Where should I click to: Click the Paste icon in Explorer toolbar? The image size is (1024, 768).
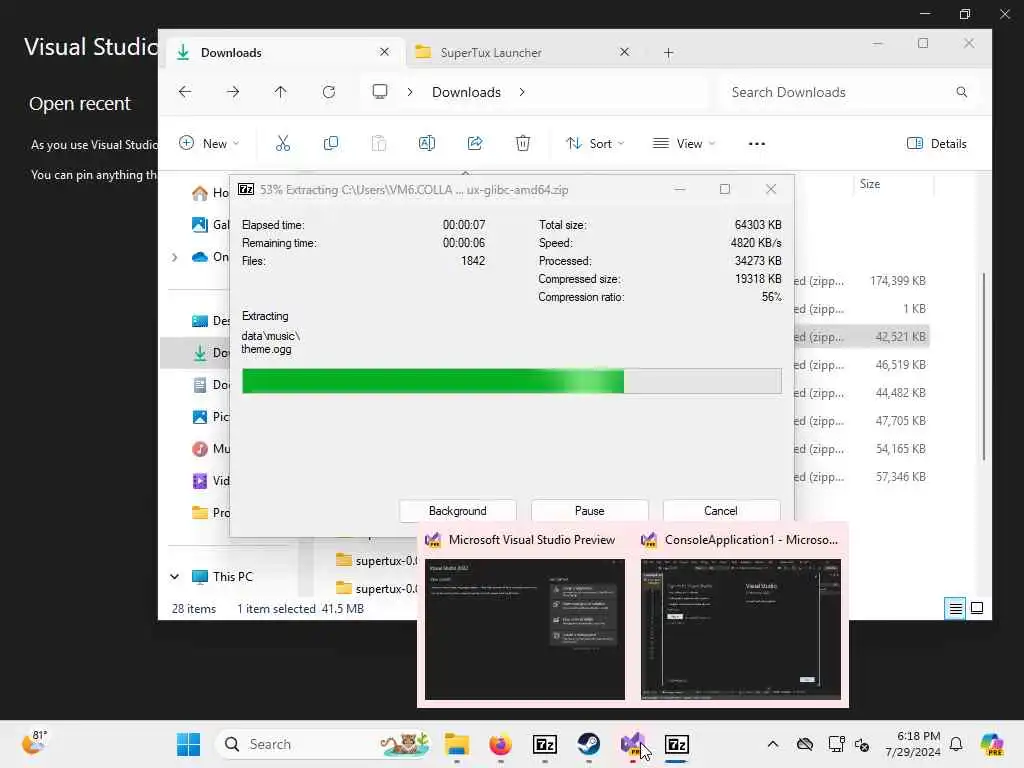point(379,144)
